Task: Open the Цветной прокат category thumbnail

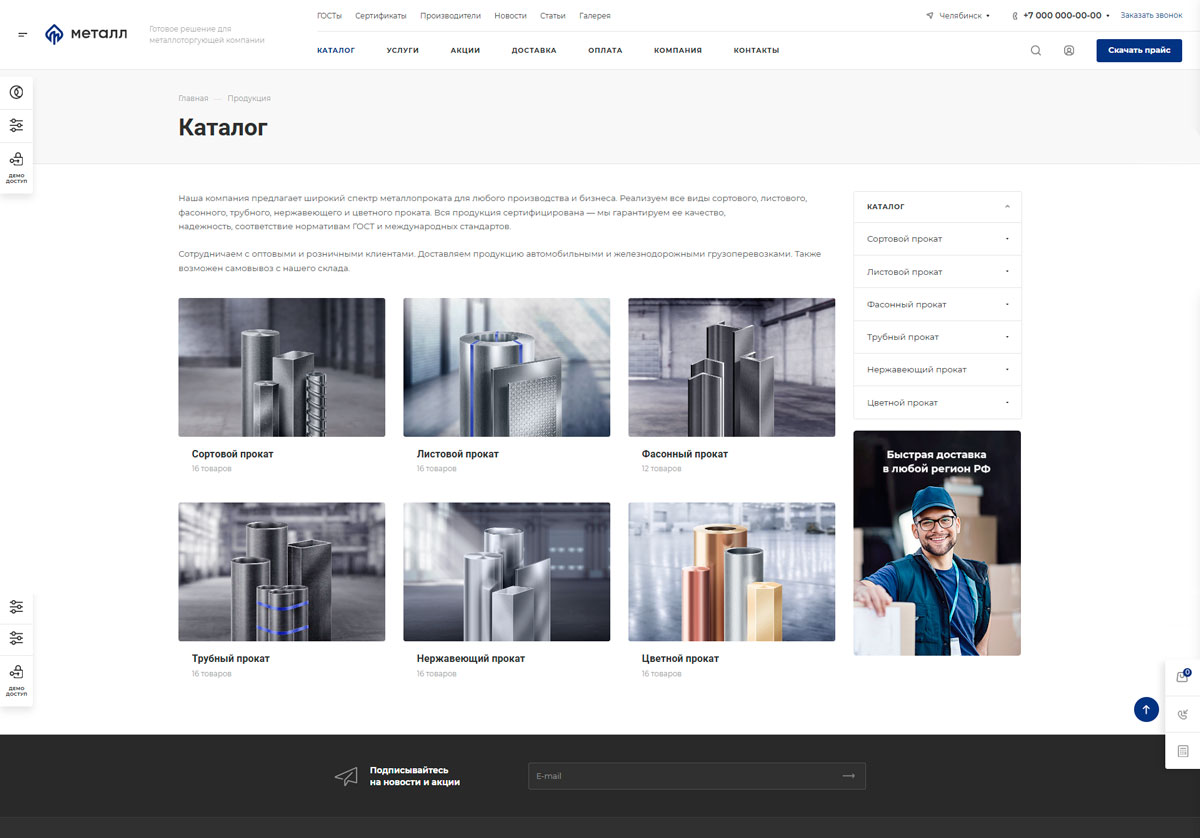Action: (732, 572)
